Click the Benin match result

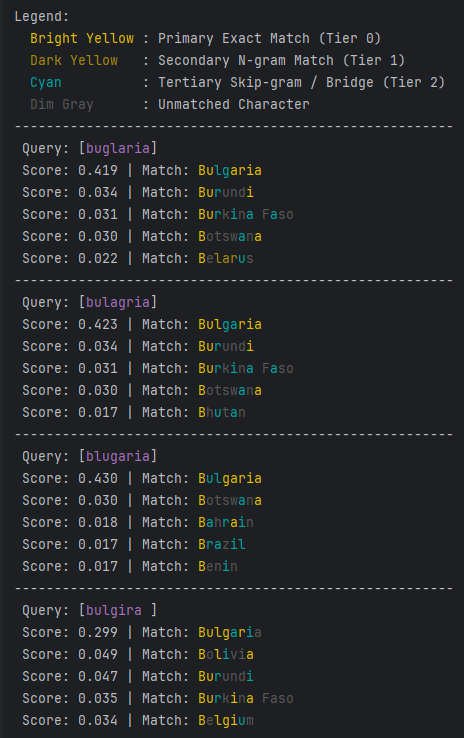[x=218, y=566]
